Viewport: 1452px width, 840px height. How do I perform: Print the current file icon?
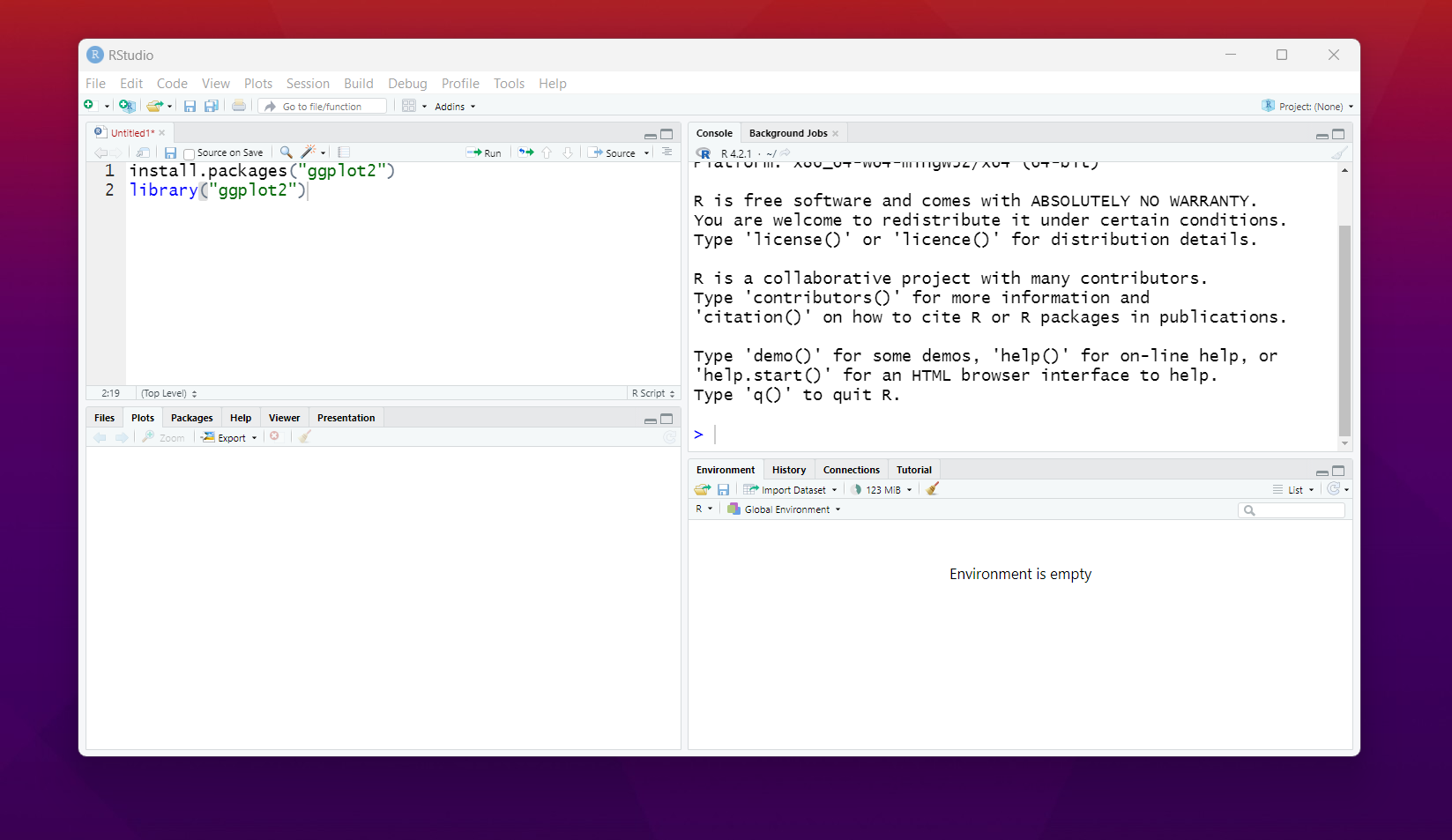(x=239, y=106)
